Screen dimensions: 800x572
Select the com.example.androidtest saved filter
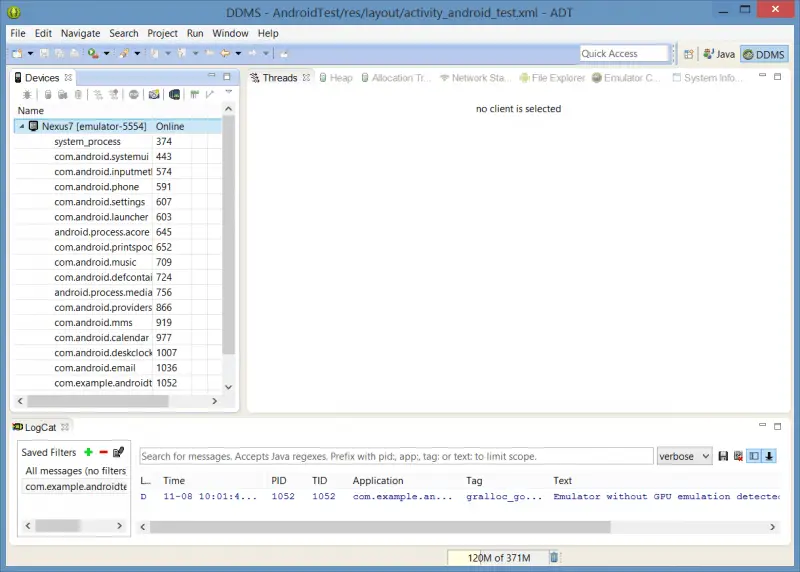(75, 487)
